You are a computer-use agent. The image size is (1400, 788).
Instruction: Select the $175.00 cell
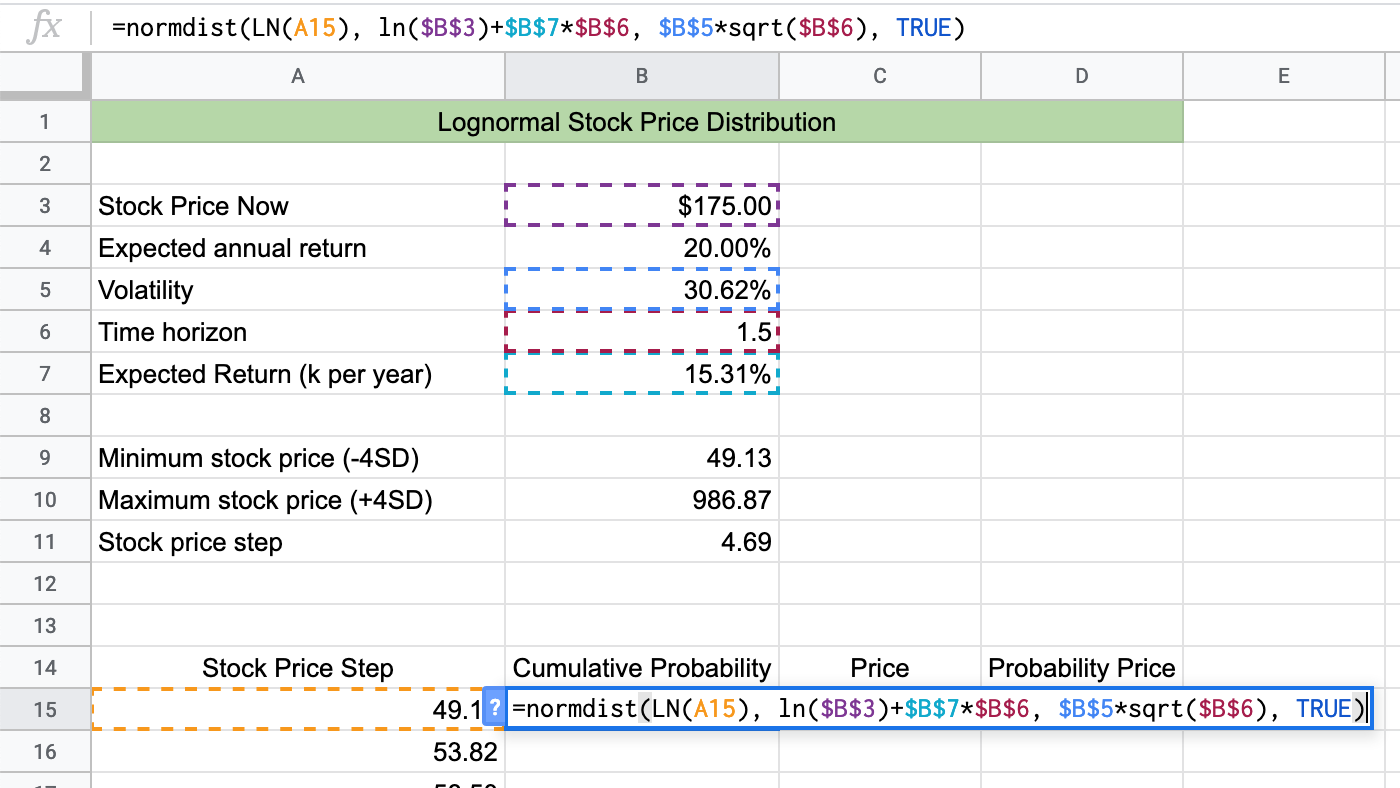[x=642, y=206]
